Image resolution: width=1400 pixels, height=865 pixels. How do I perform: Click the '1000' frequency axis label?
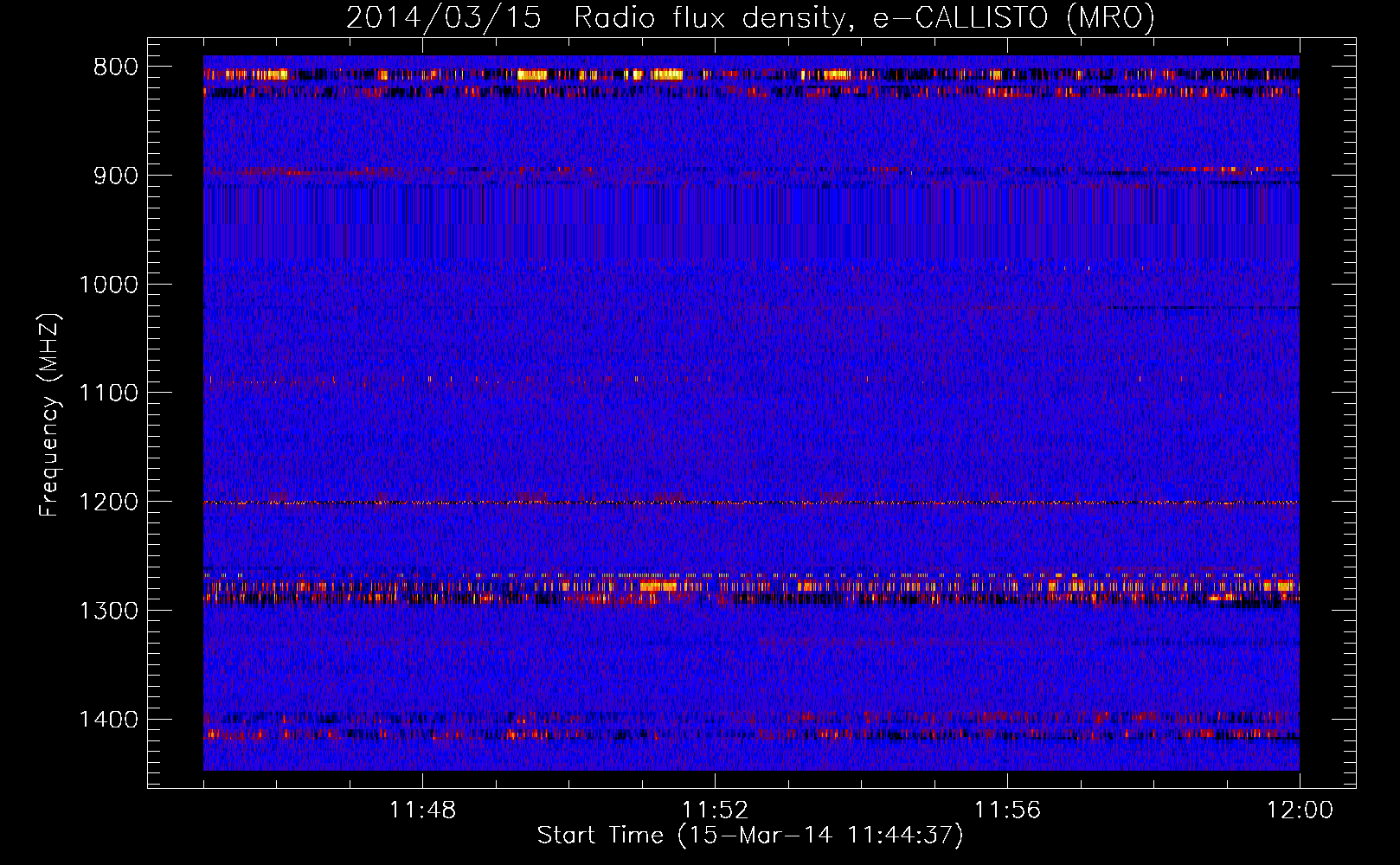(108, 285)
